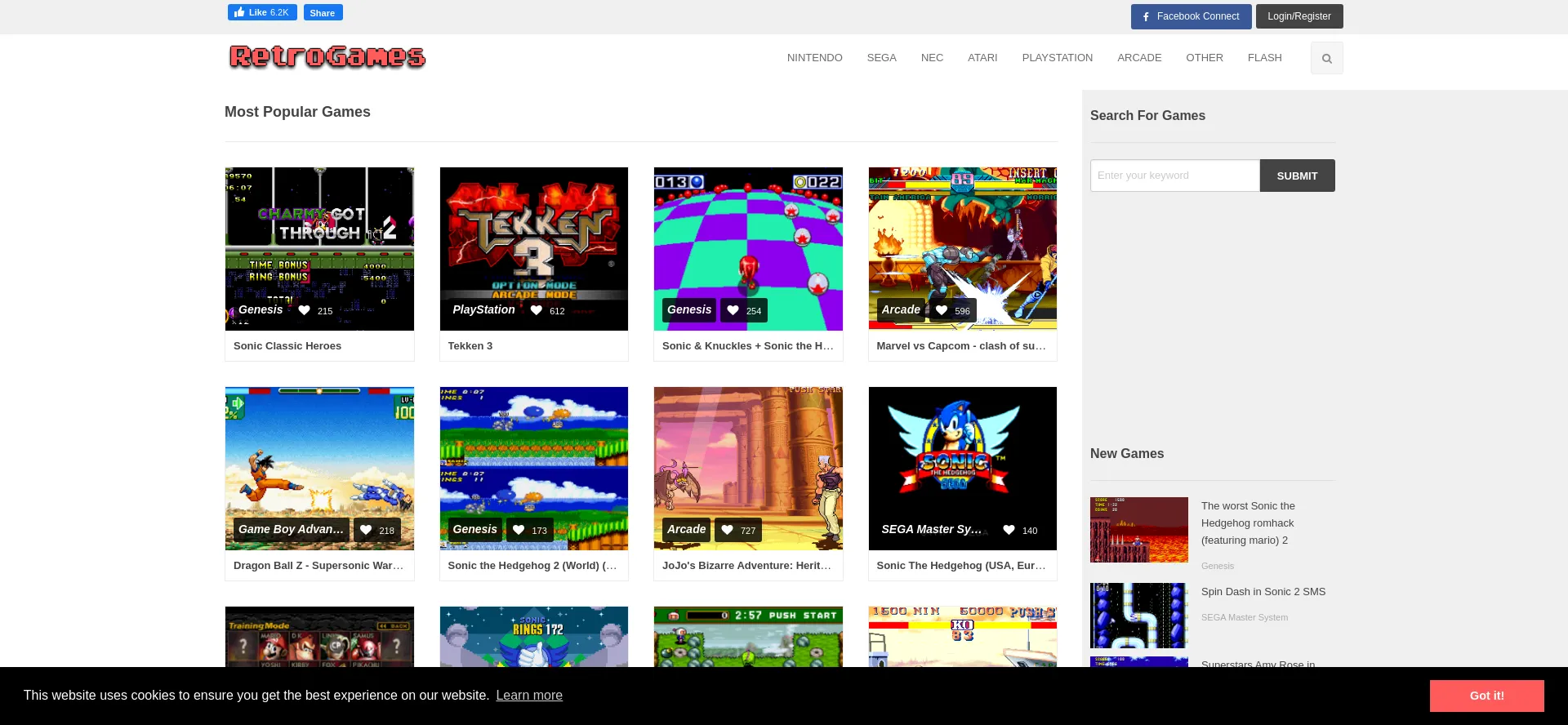Open the FLASH menu

click(x=1264, y=58)
